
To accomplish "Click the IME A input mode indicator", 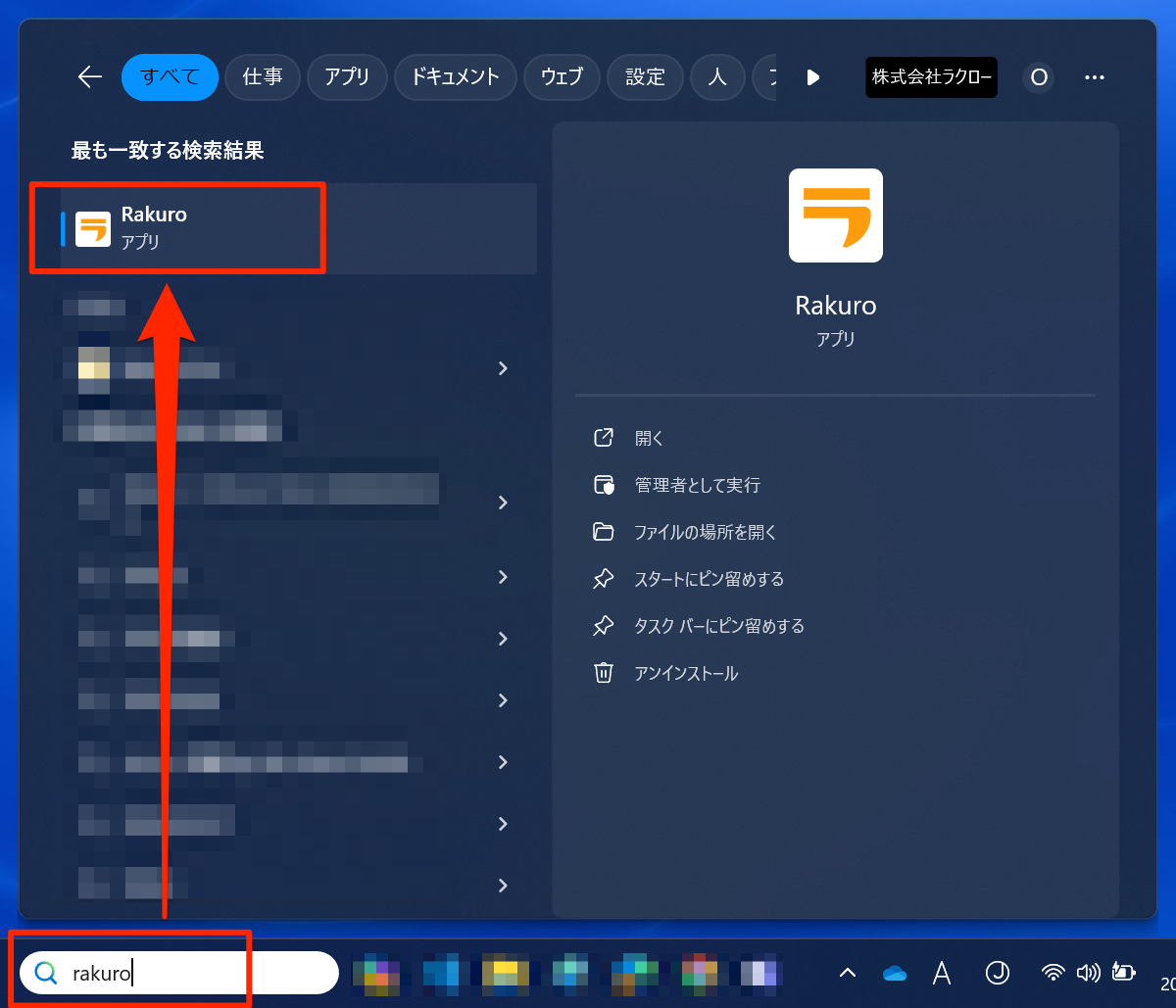I will coord(942,973).
